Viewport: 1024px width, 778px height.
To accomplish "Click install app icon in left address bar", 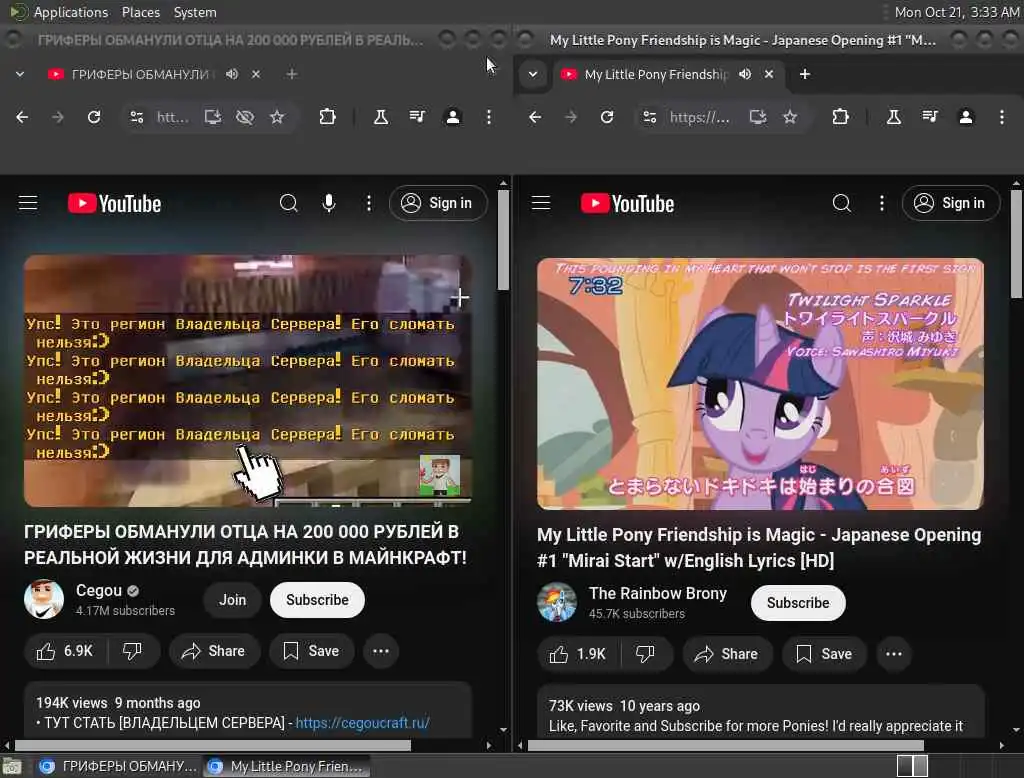I will (212, 117).
